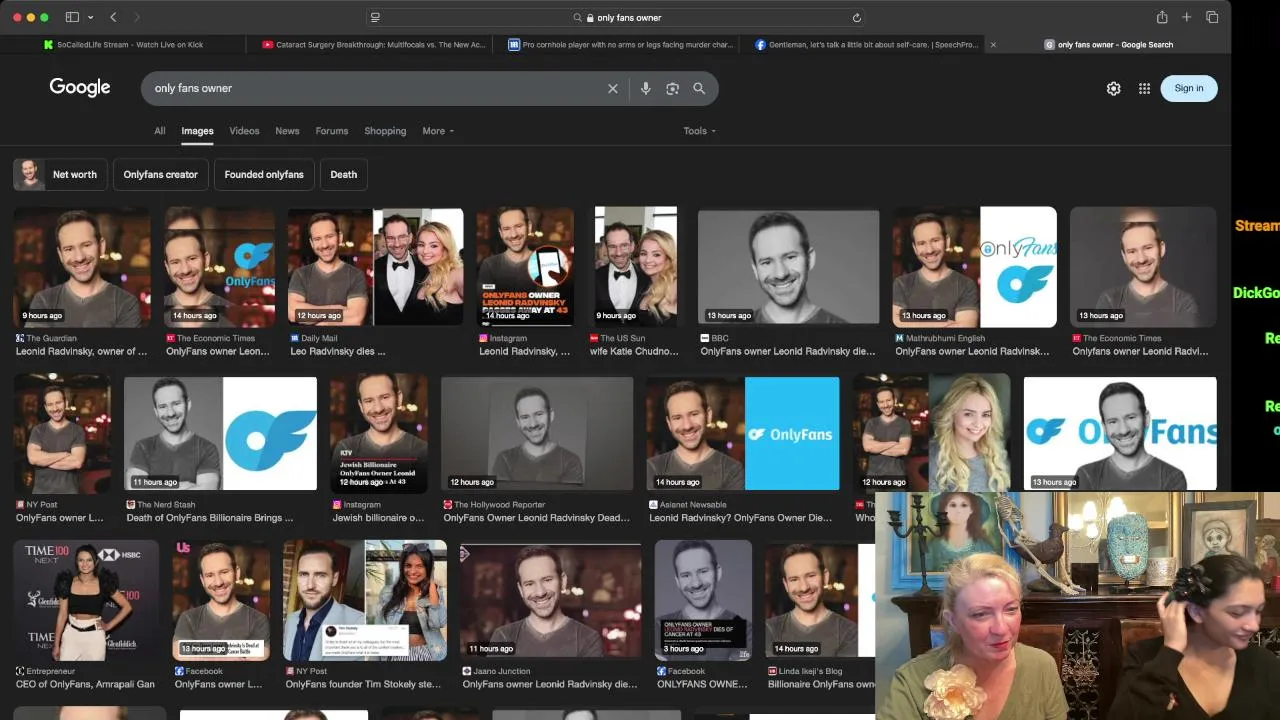1280x720 pixels.
Task: Show tab overview icon in Safari
Action: [x=1212, y=17]
